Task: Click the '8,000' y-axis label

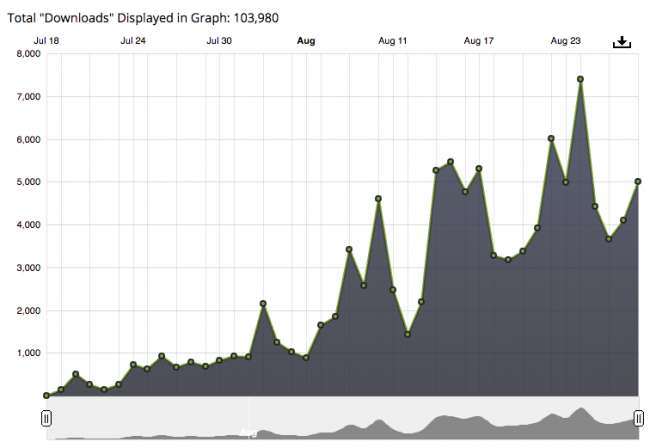Action: (x=29, y=54)
